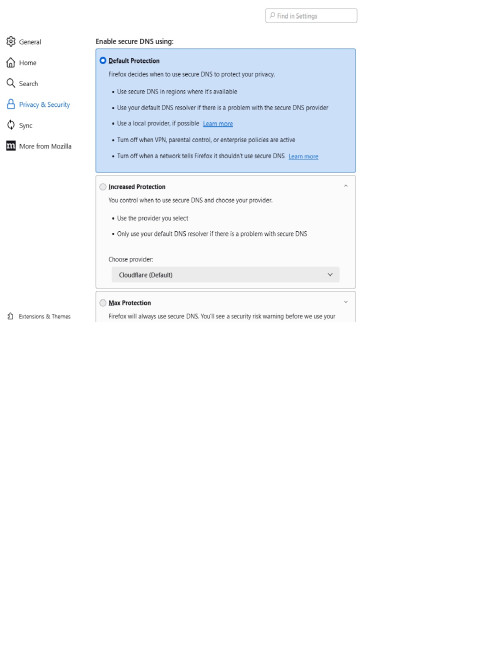This screenshot has width=500, height=646.
Task: Click the Extensions & Themes puzzle icon
Action: 10,316
